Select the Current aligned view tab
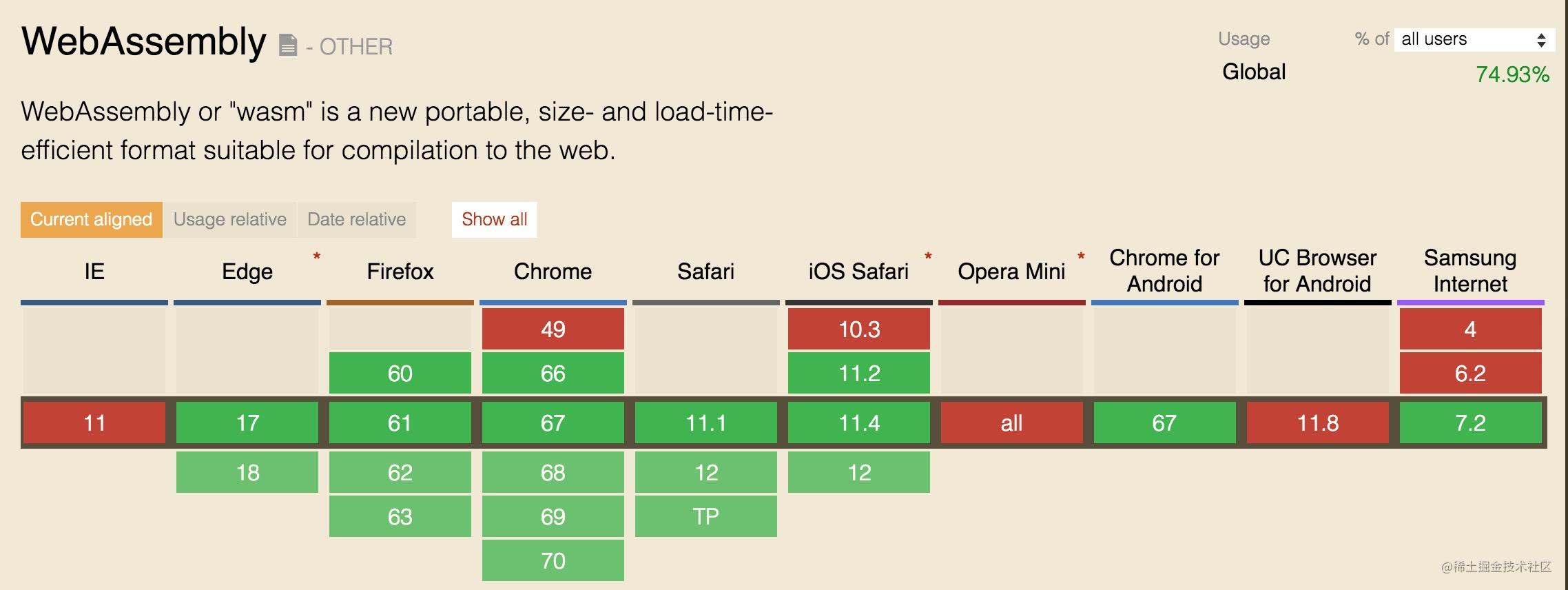Screen dimensions: 1568x590 [92, 219]
